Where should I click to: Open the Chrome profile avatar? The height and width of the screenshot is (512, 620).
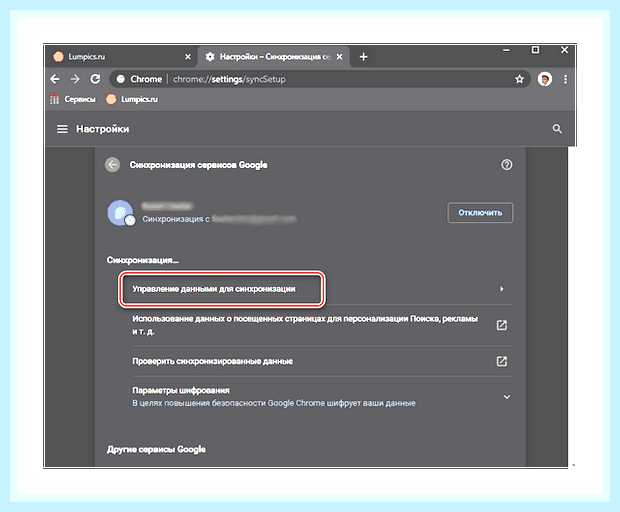(545, 79)
